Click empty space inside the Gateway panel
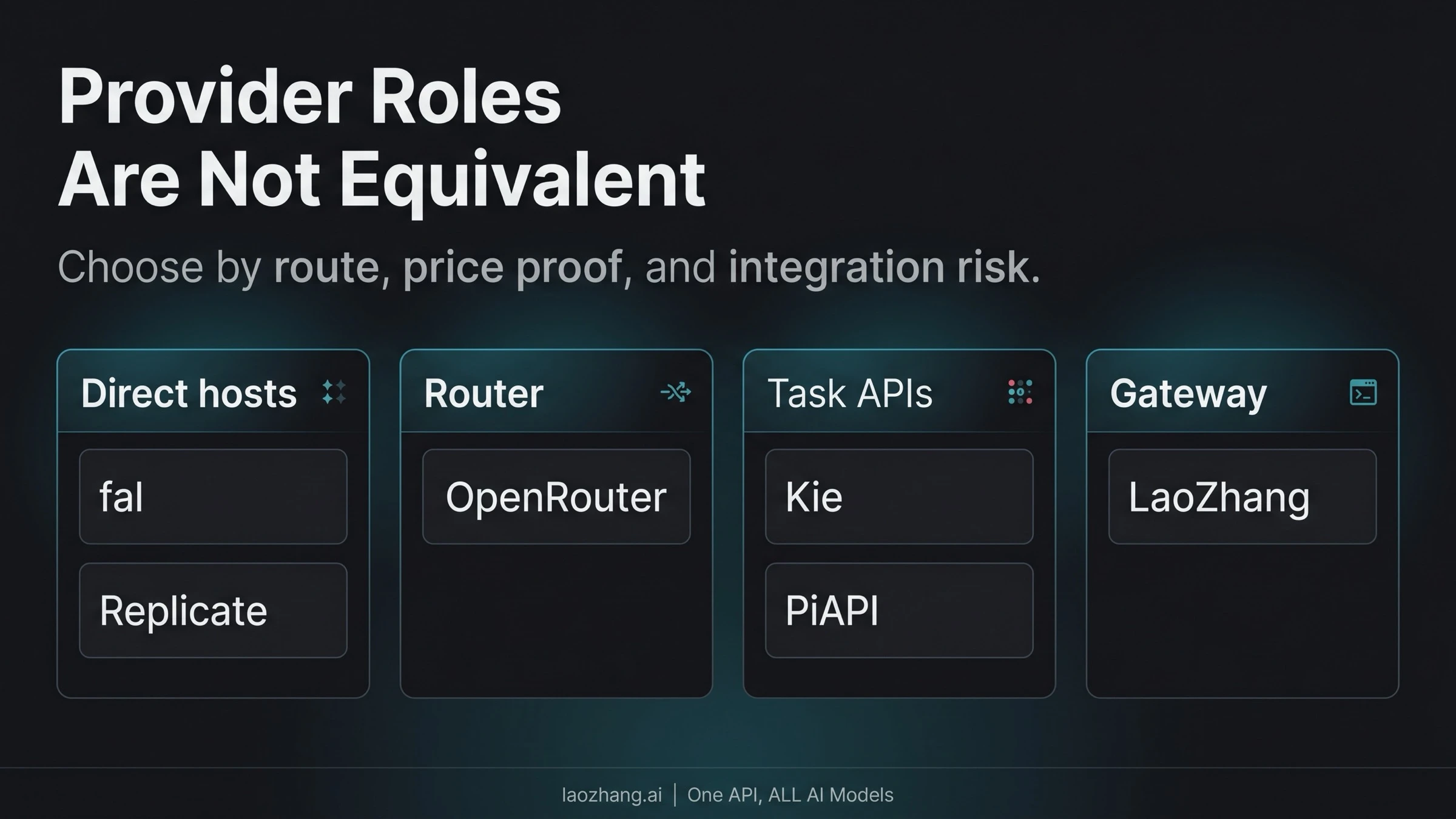The height and width of the screenshot is (819, 1456). (1242, 619)
